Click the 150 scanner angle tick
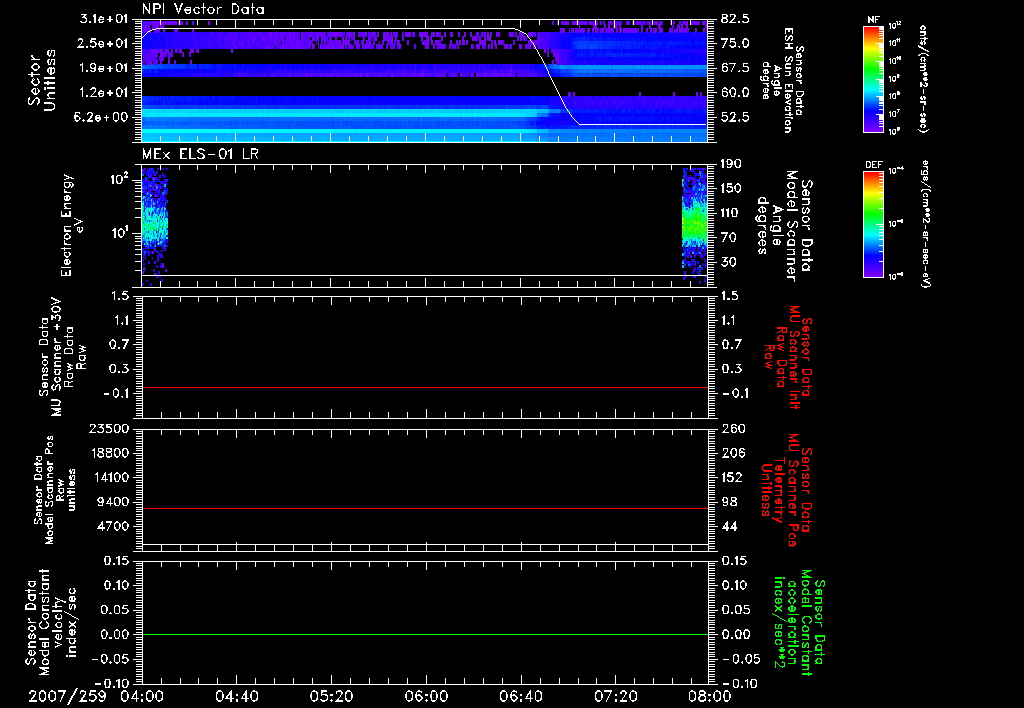The width and height of the screenshot is (1024, 708). [x=731, y=189]
